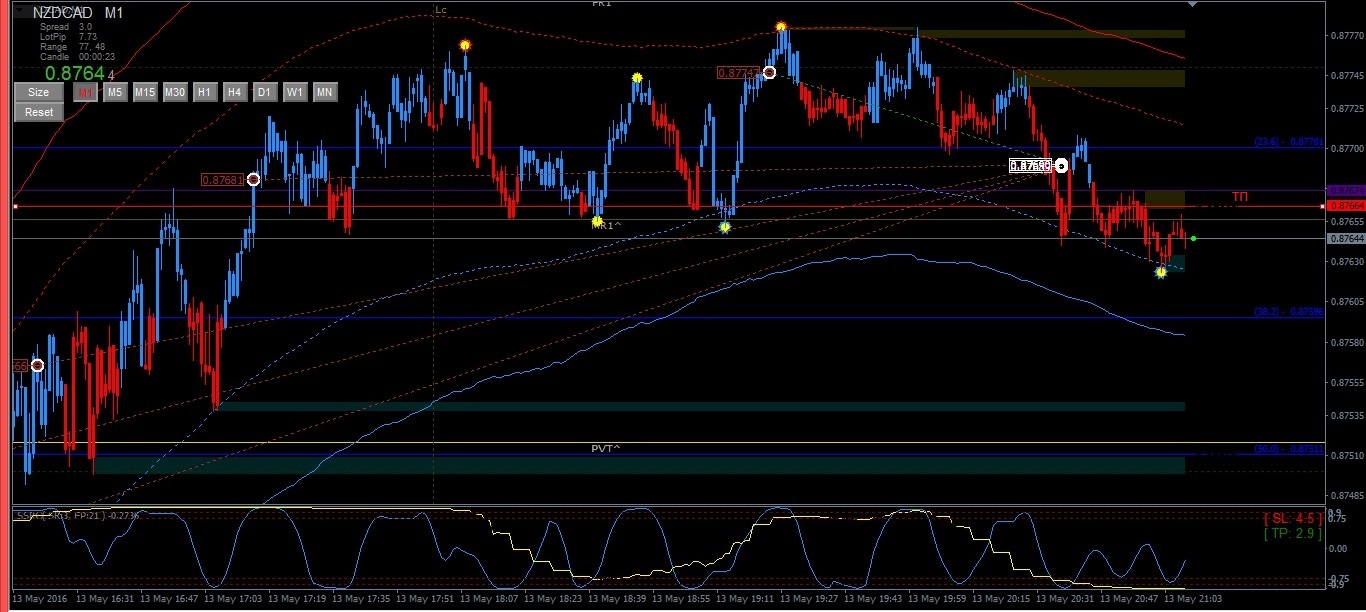Select the M30 timeframe button
Image resolution: width=1366 pixels, height=612 pixels.
(175, 92)
